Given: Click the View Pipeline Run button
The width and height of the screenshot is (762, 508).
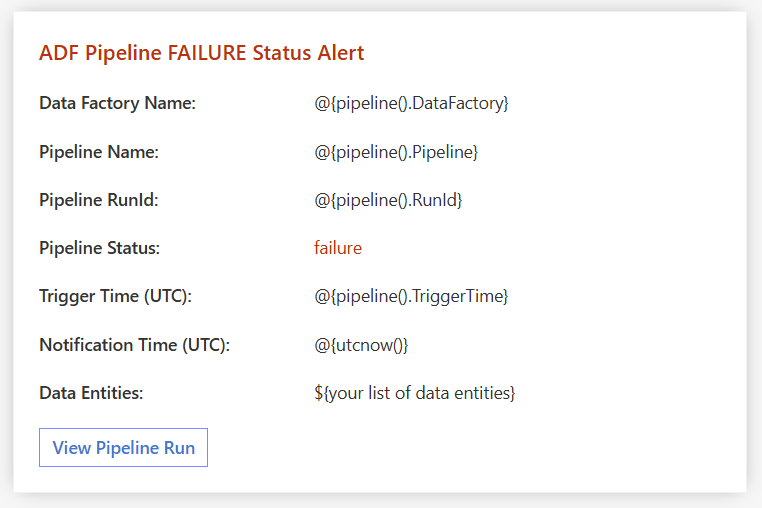Looking at the screenshot, I should pyautogui.click(x=123, y=447).
